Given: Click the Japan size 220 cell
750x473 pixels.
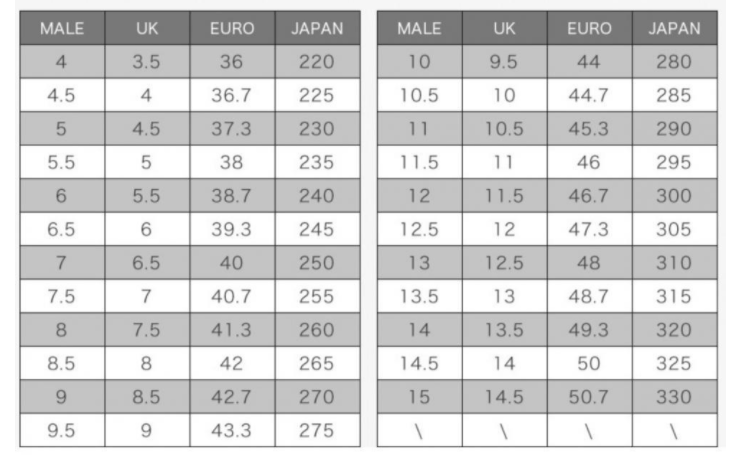Looking at the screenshot, I should tap(316, 62).
